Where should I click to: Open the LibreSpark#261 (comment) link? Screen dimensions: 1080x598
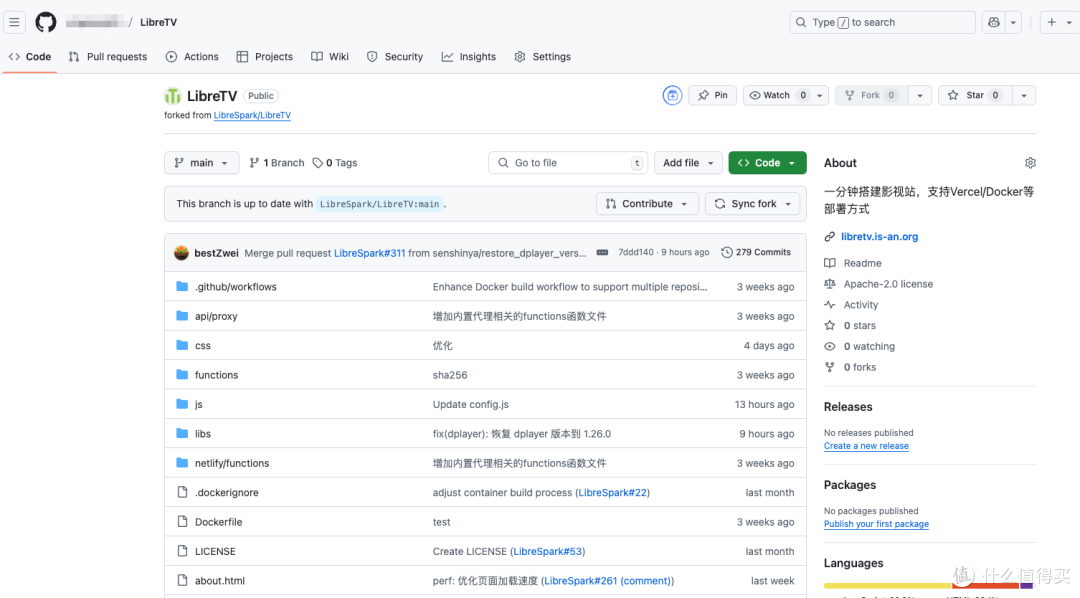tap(608, 581)
